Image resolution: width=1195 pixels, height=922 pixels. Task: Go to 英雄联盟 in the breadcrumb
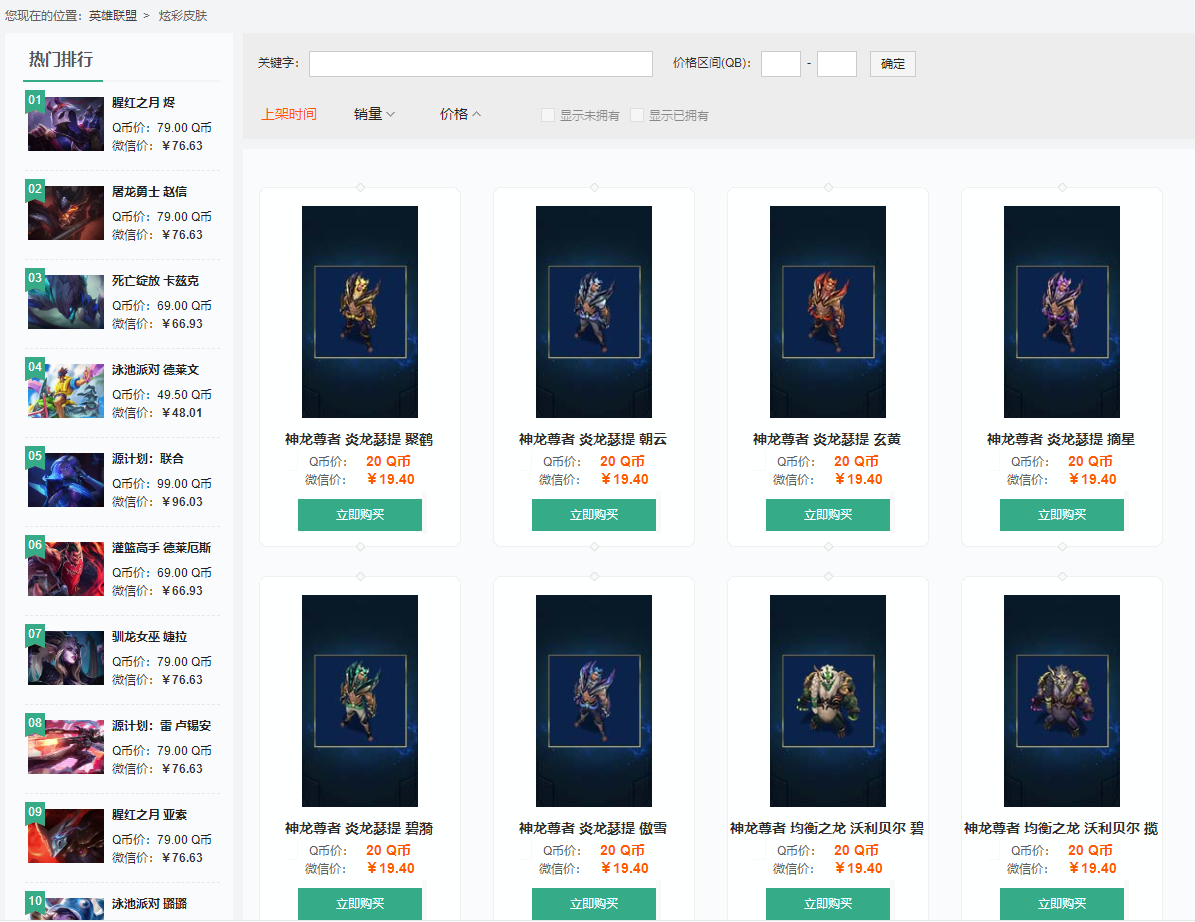pyautogui.click(x=113, y=16)
